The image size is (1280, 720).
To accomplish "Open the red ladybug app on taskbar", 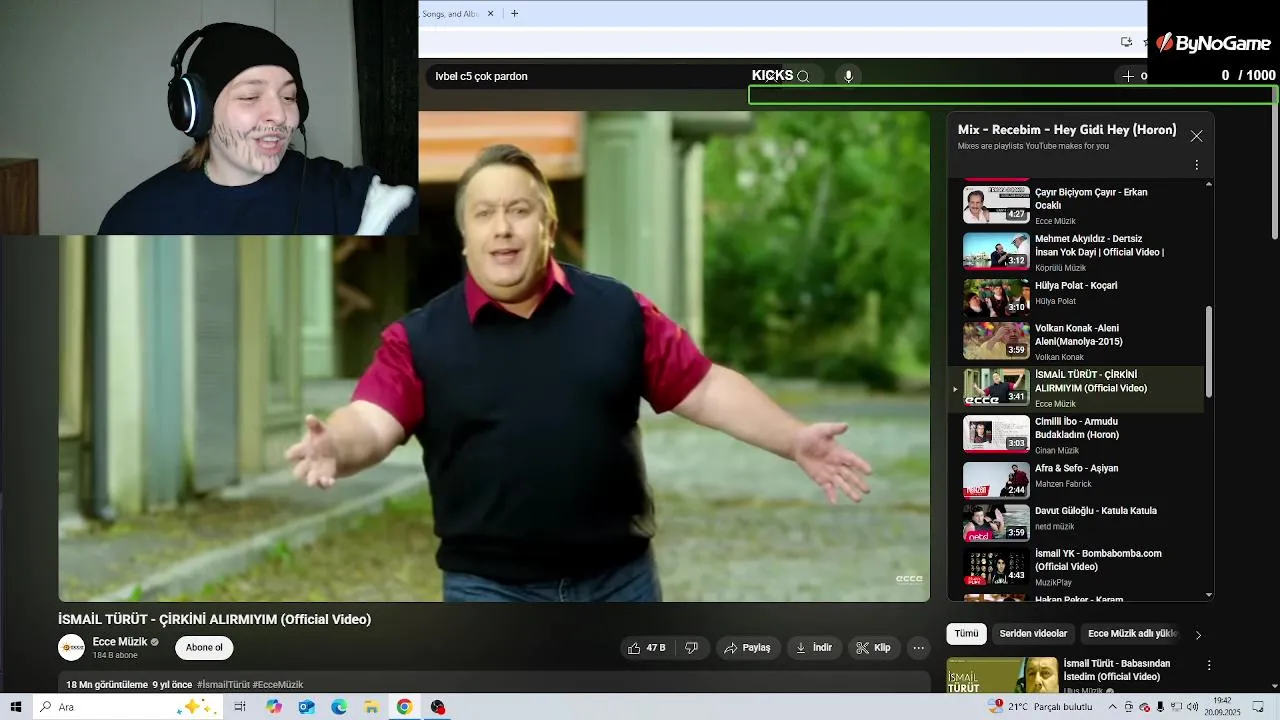I will pyautogui.click(x=437, y=707).
